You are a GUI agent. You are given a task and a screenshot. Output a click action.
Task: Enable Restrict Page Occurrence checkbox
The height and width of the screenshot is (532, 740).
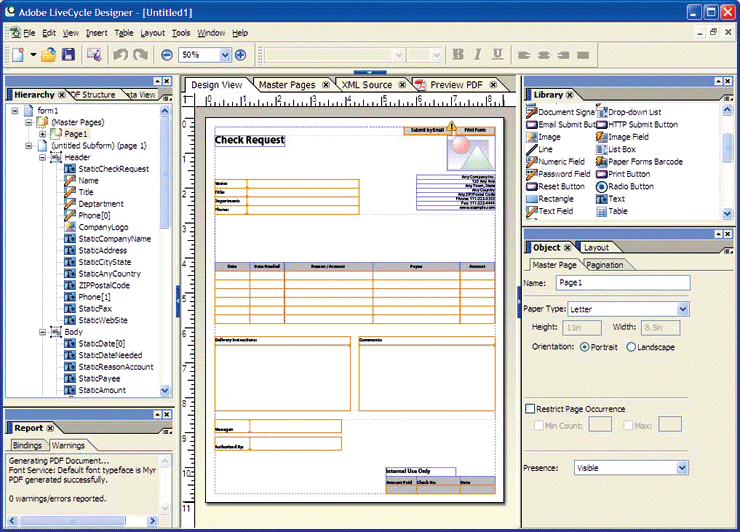point(530,408)
